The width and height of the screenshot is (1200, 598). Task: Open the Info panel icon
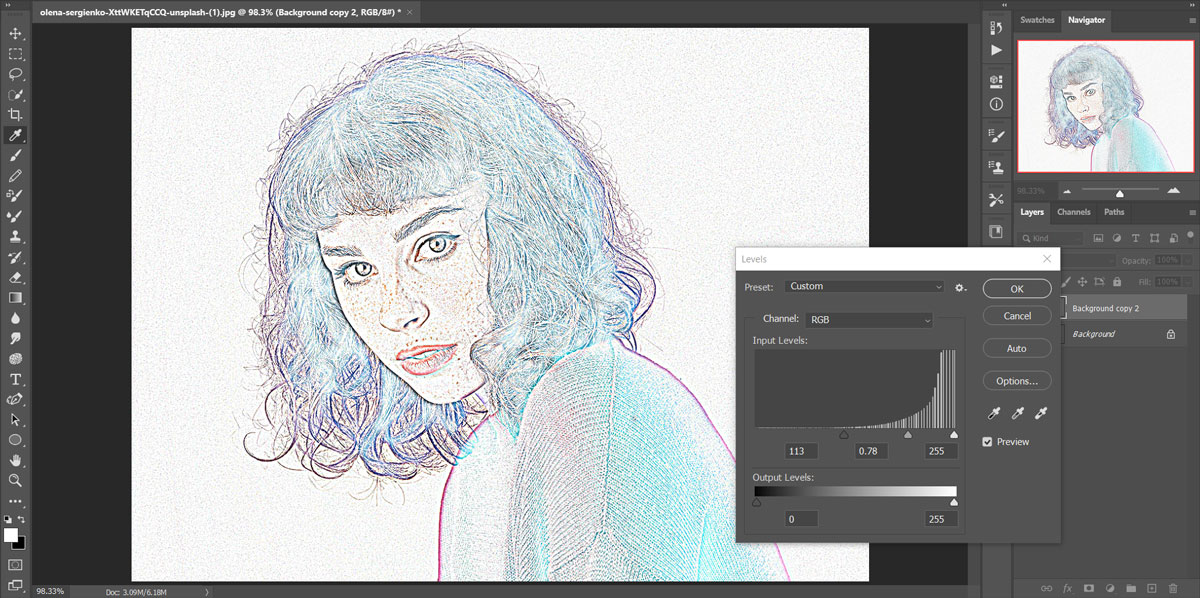pos(996,104)
